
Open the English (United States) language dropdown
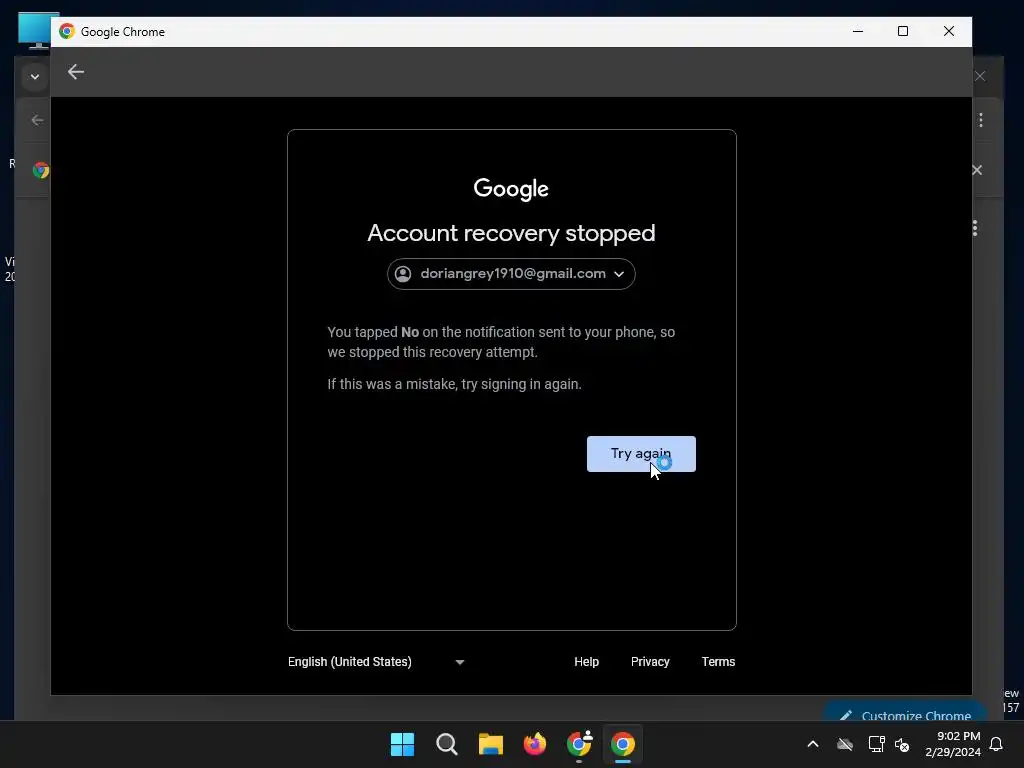[x=376, y=662]
